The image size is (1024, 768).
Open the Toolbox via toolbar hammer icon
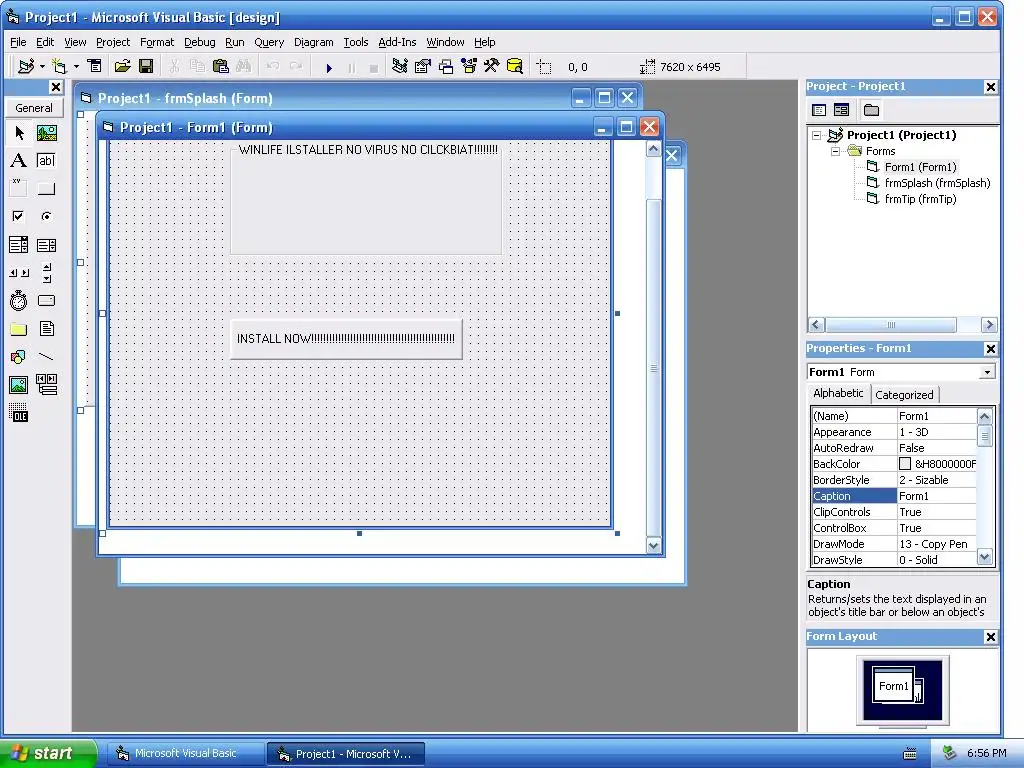[x=492, y=67]
